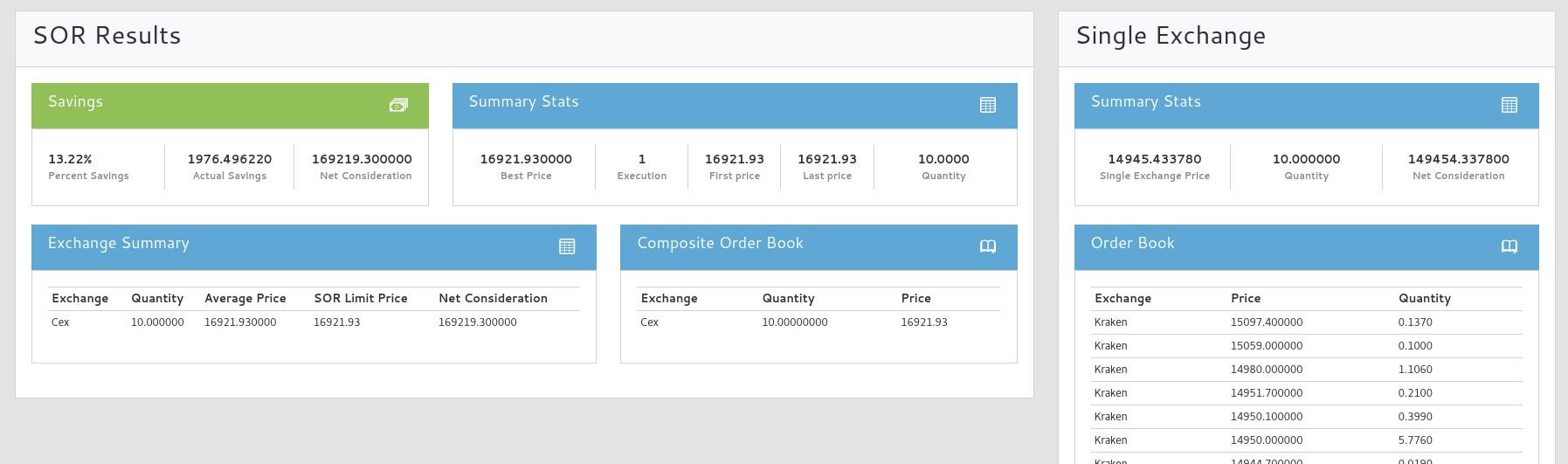Click Single Exchange Price 14945.433780

point(1155,159)
